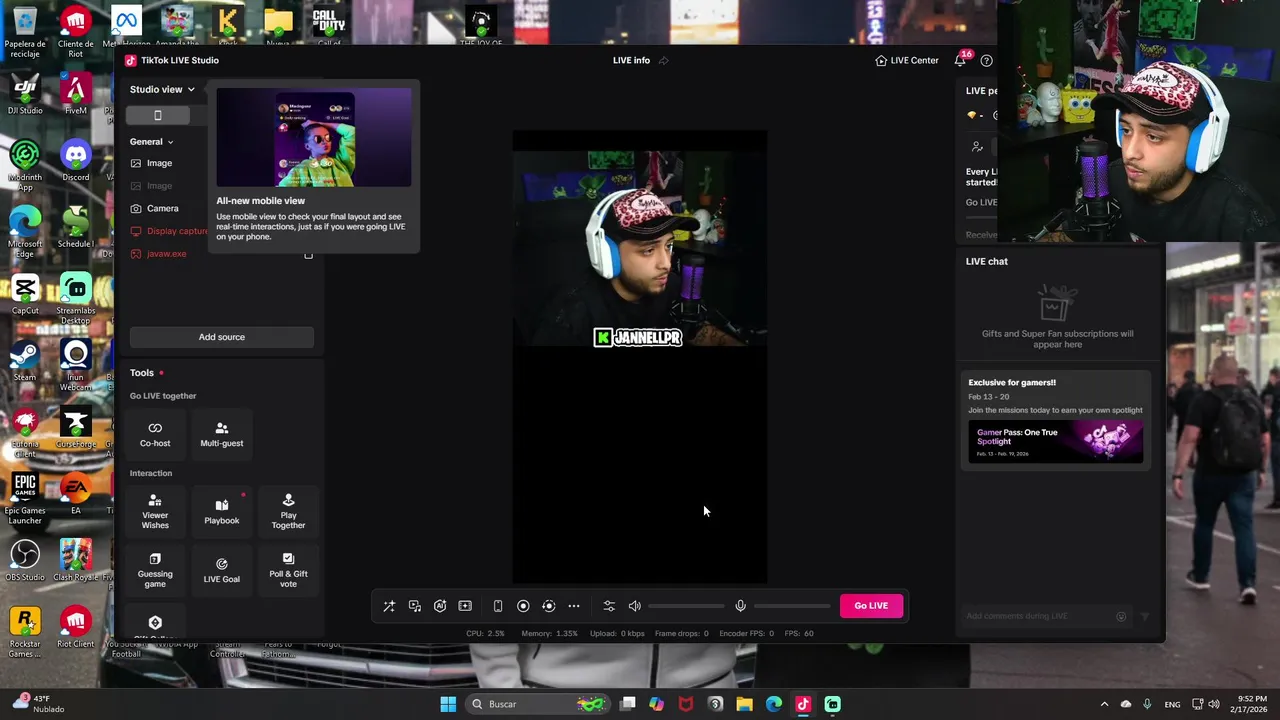Click the stream preview canvas
Viewport: 1280px width, 720px height.
640,357
